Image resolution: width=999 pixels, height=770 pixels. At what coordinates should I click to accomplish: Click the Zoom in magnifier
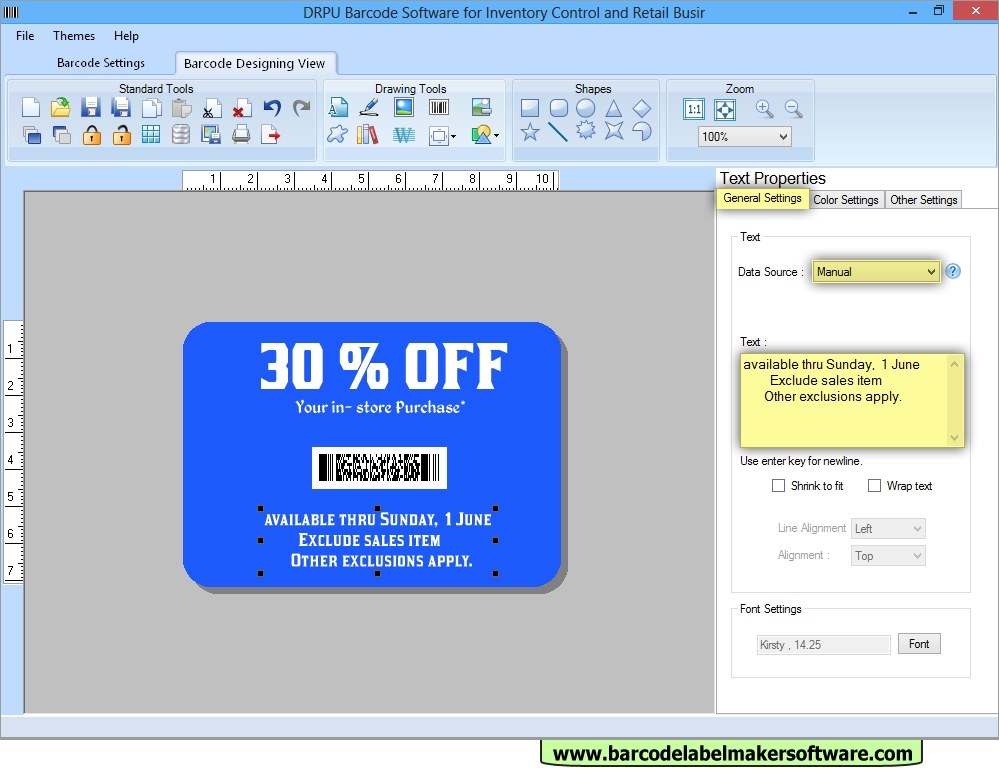click(764, 109)
